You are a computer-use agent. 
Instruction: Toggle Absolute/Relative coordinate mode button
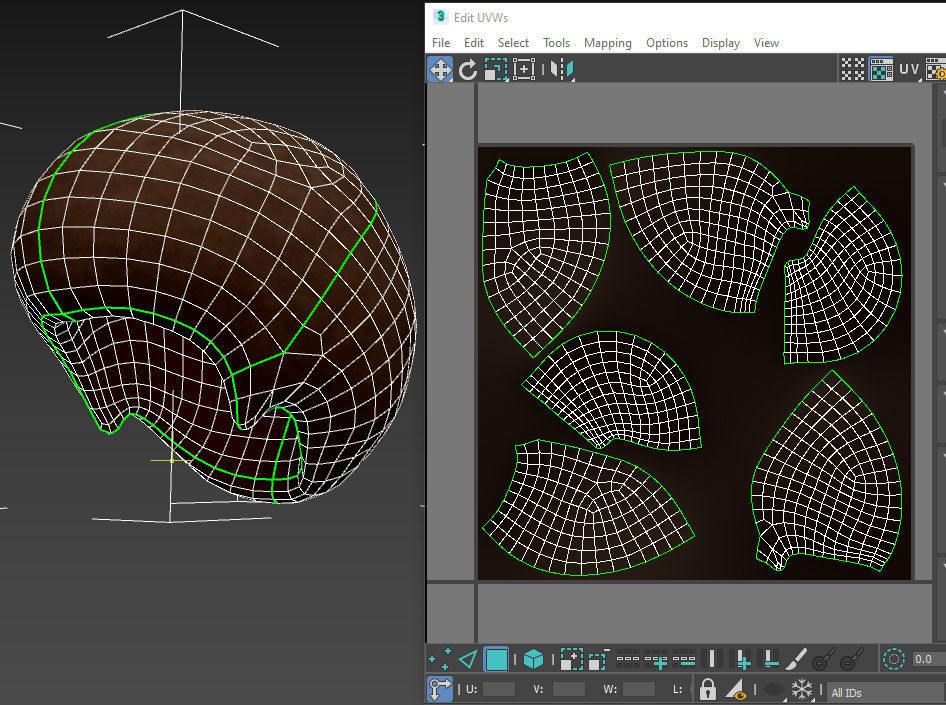coord(440,689)
